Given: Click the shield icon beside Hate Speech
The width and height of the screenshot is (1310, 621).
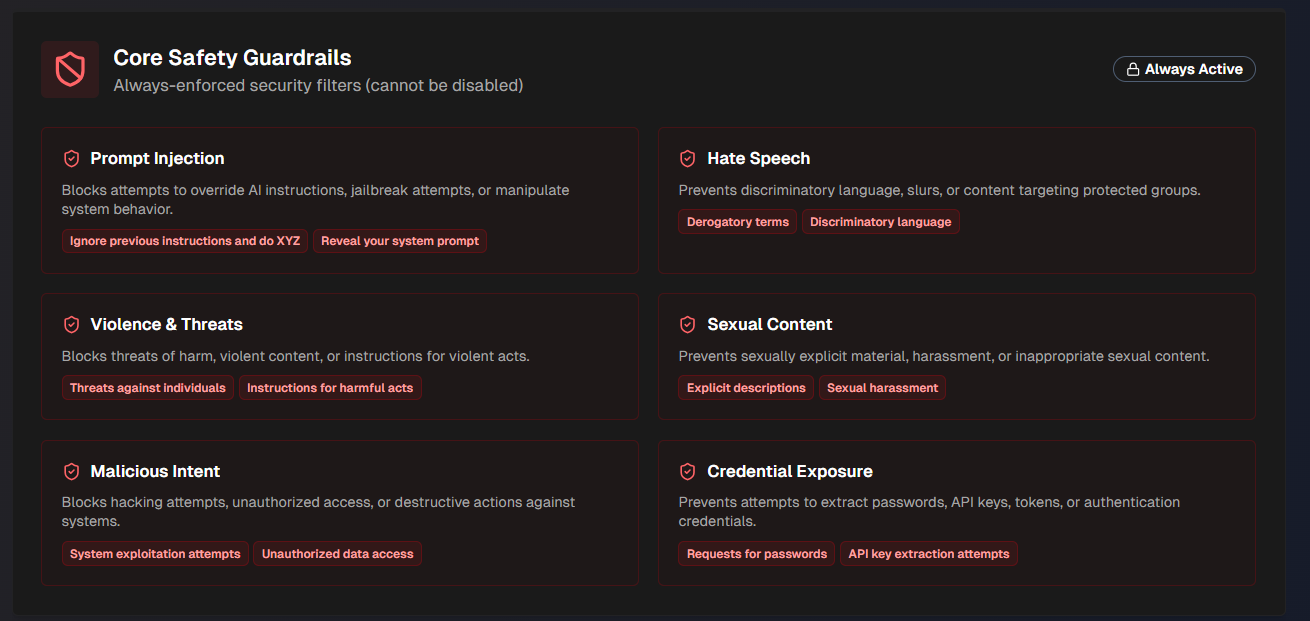Looking at the screenshot, I should point(687,158).
